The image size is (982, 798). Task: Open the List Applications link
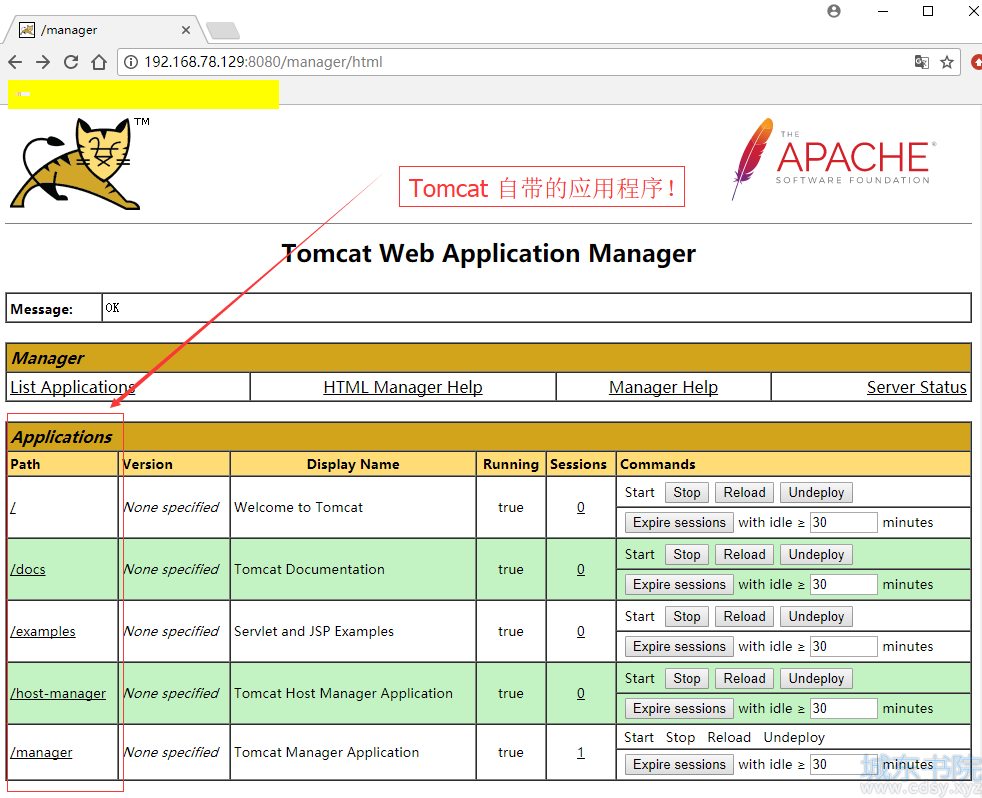pos(73,387)
